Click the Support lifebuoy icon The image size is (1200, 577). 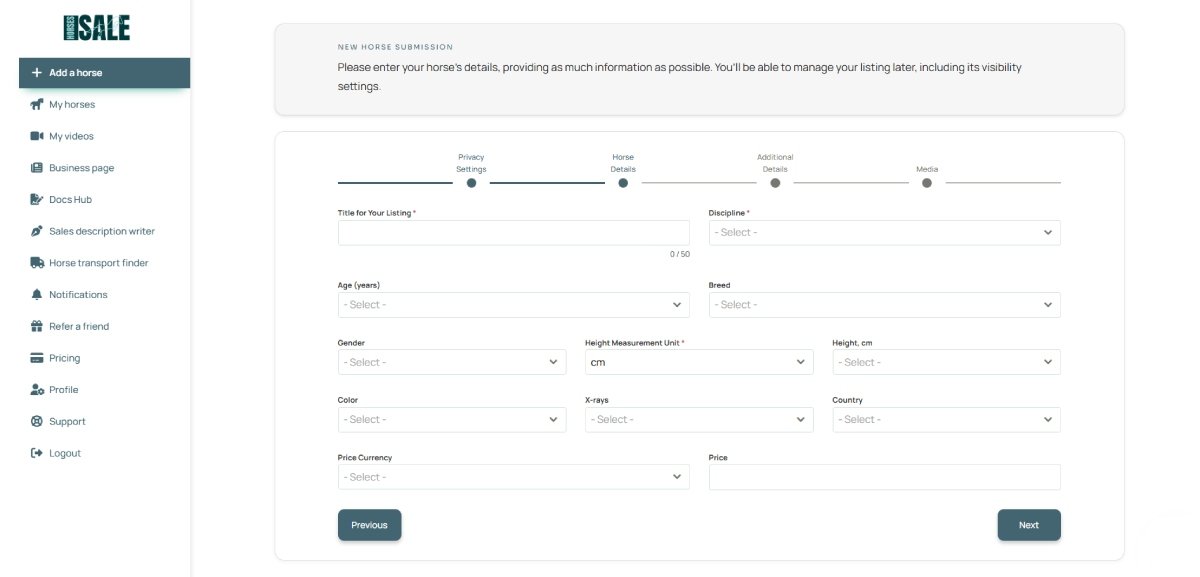[37, 421]
